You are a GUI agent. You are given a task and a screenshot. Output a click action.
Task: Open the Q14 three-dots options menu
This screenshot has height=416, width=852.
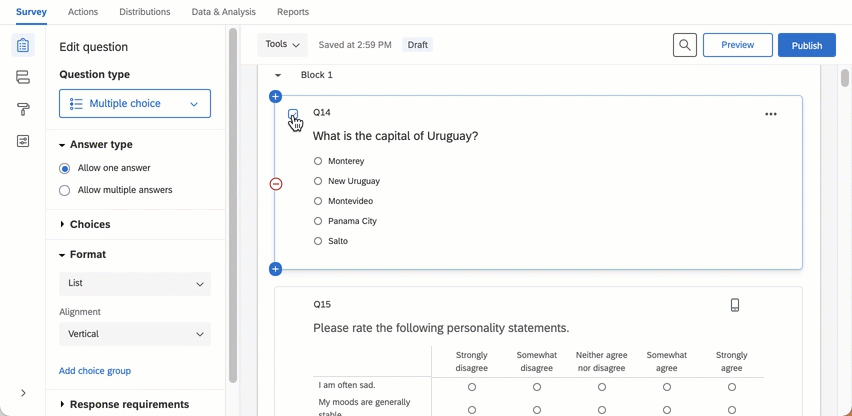(770, 114)
